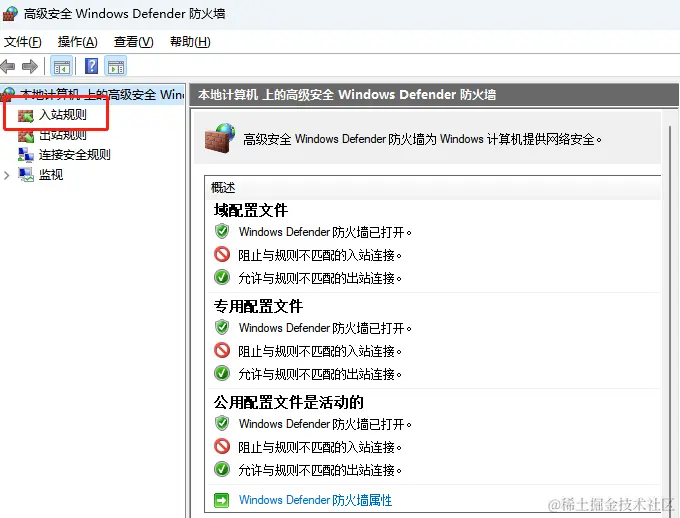Open the 查看(V) menu
Viewport: 680px width, 518px height.
(x=134, y=42)
